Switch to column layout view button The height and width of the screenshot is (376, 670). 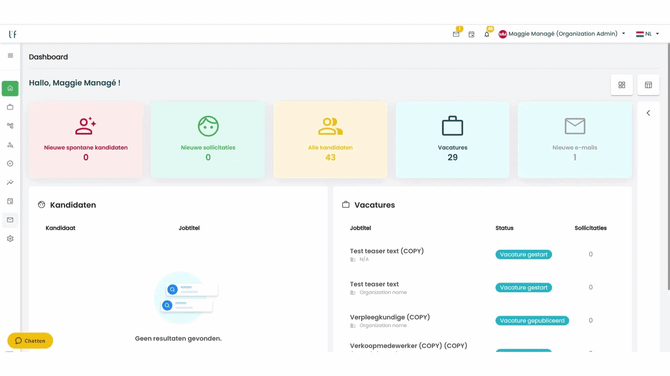[648, 85]
